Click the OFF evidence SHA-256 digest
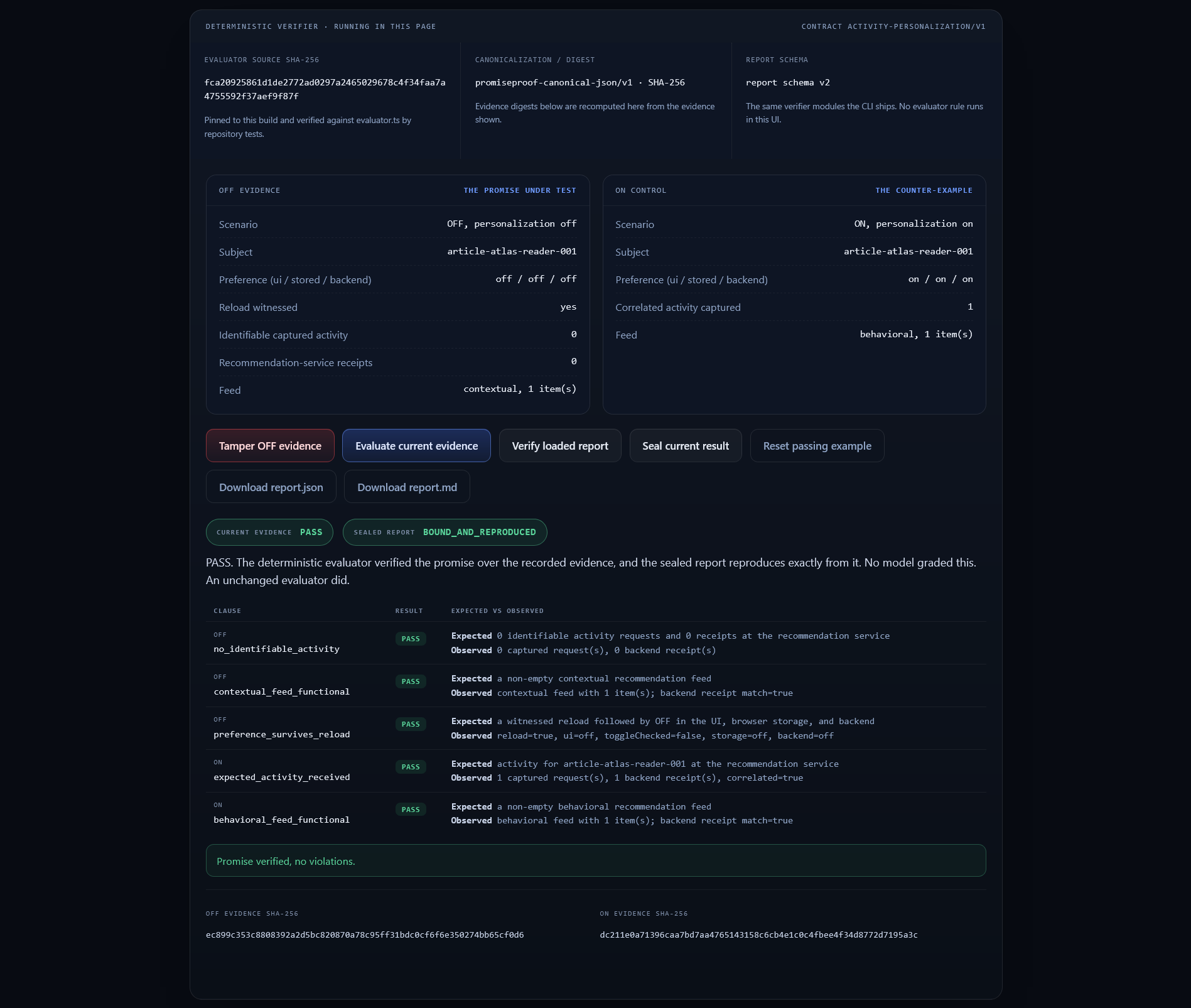Viewport: 1191px width, 1008px height. [365, 935]
